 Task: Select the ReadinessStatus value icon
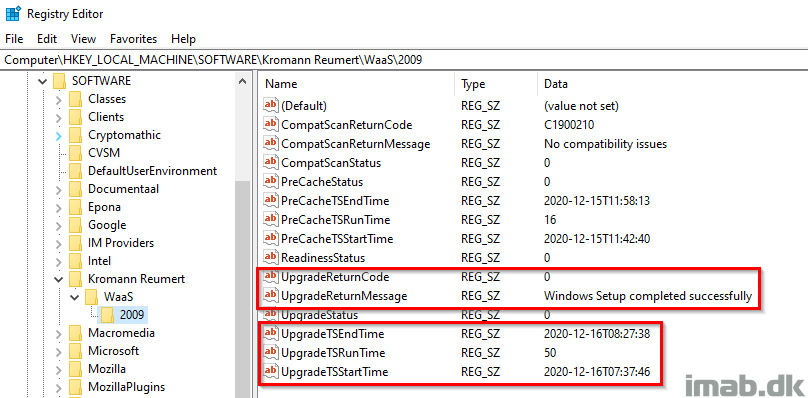pos(271,257)
